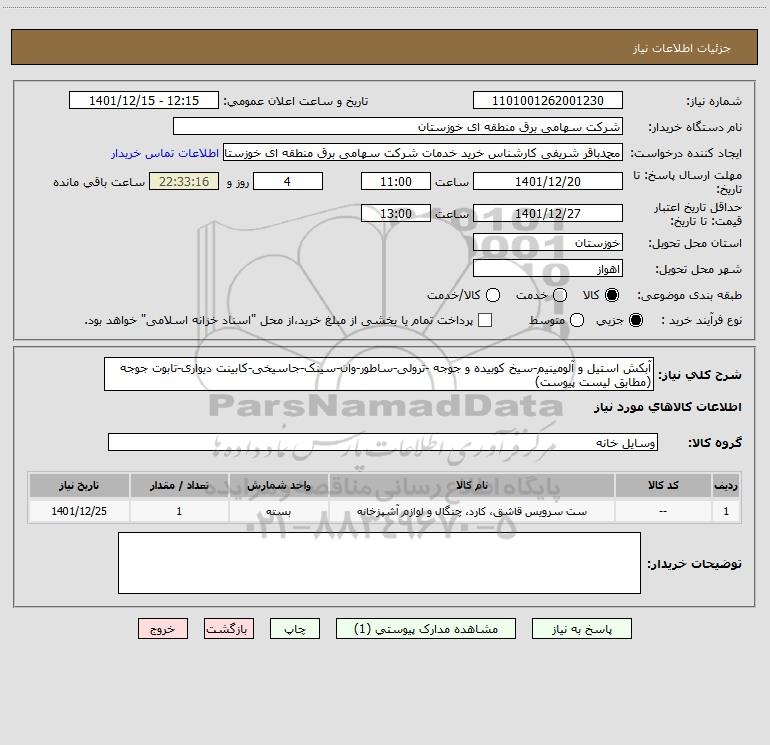Image resolution: width=770 pixels, height=745 pixels.
Task: Click the response deadline date 1401/12/20 field
Action: coord(548,181)
